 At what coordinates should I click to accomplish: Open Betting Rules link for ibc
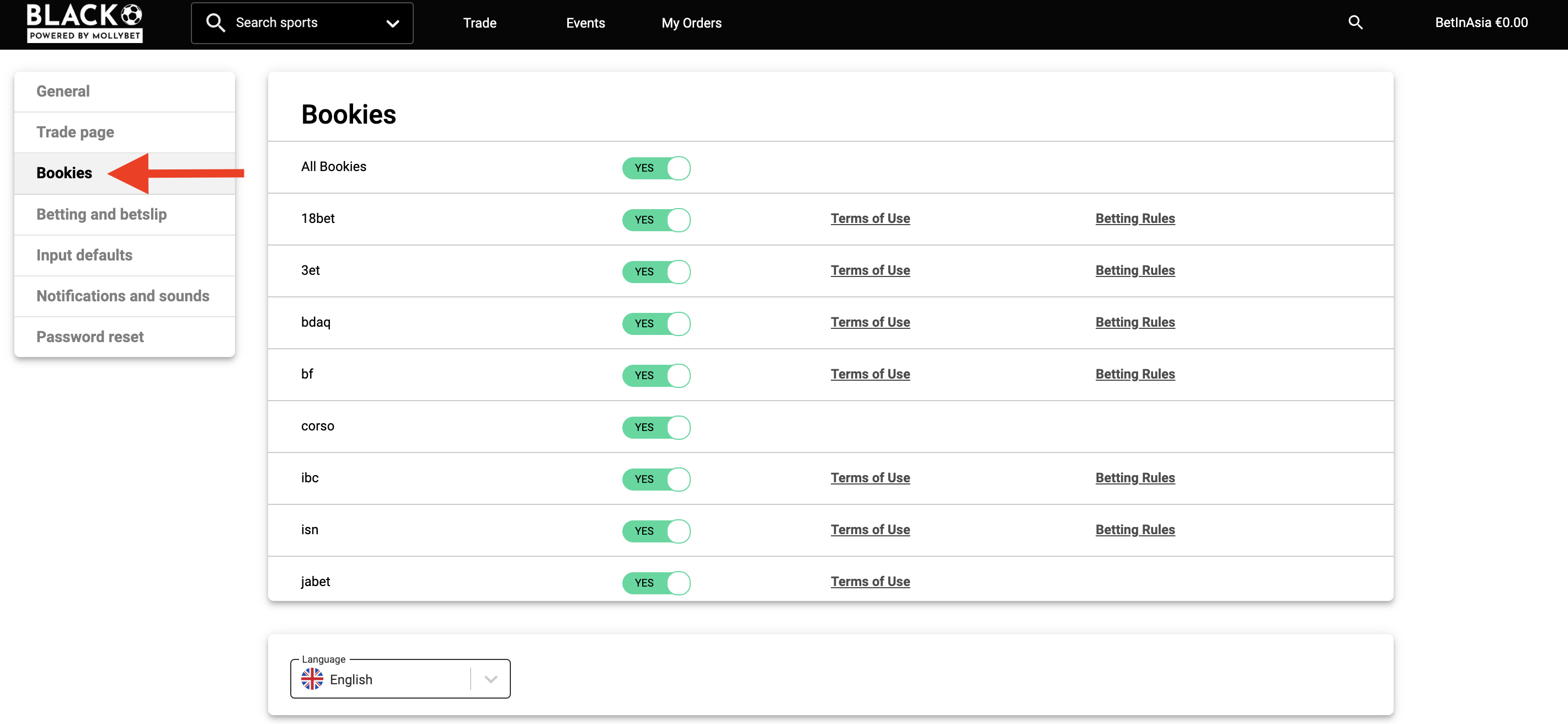(x=1134, y=478)
